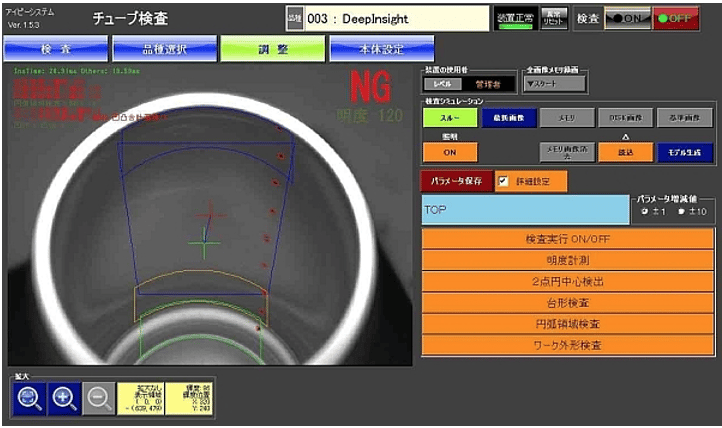Image resolution: width=722 pixels, height=428 pixels.
Task: Click the 品種 icon beside 003 : DeepInsight
Action: point(295,19)
